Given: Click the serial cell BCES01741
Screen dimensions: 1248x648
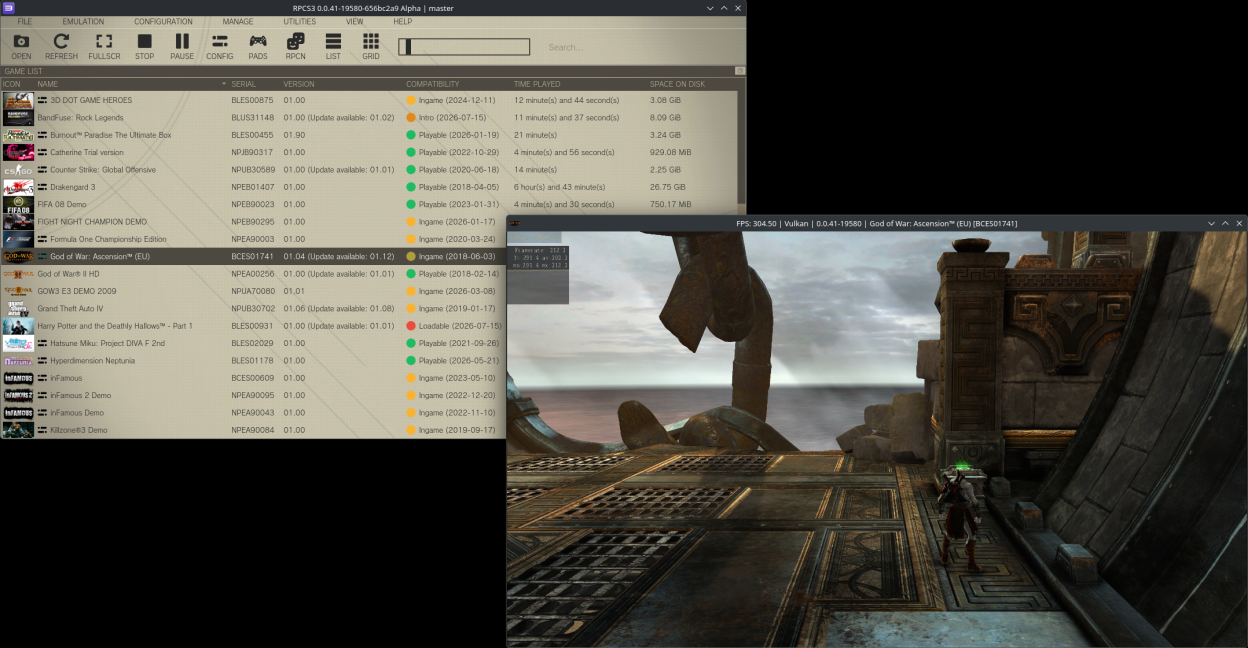Looking at the screenshot, I should (x=253, y=256).
